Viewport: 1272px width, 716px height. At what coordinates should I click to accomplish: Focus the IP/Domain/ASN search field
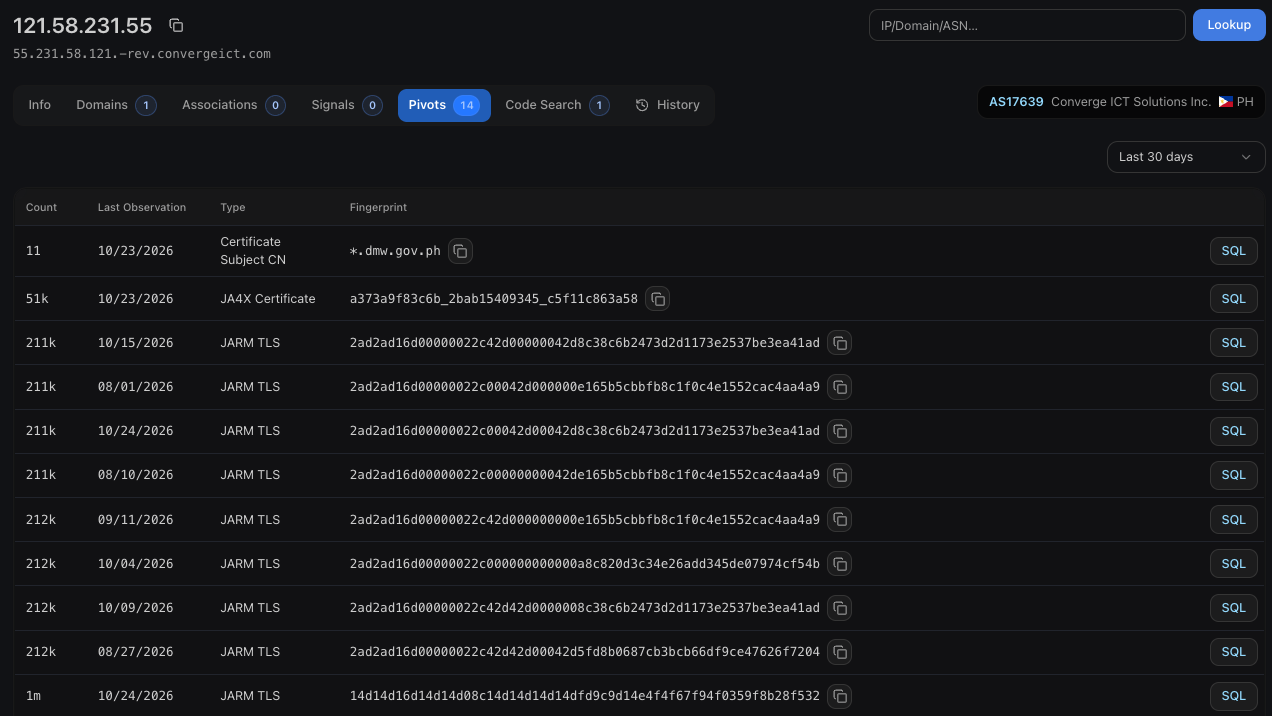point(1027,25)
